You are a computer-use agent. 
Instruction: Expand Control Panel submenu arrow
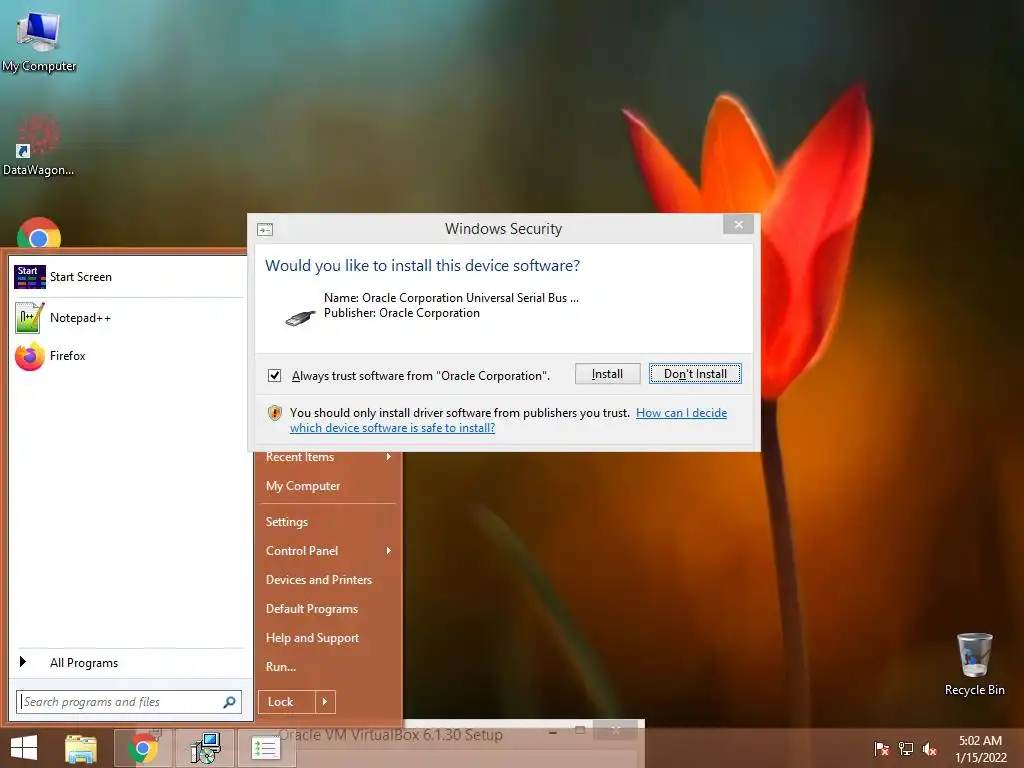click(x=389, y=551)
